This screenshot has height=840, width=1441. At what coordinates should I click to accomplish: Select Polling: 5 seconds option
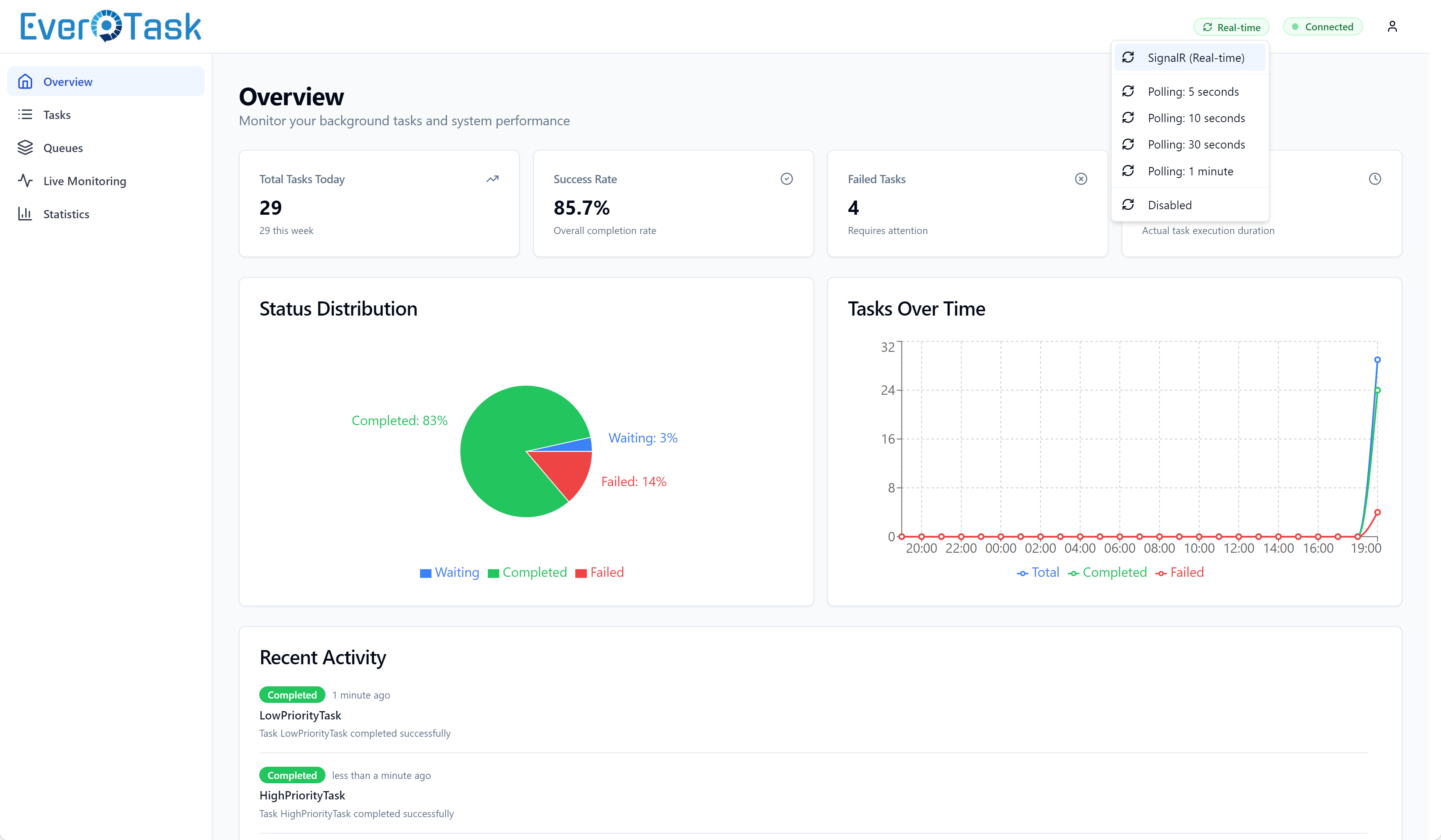pos(1193,91)
